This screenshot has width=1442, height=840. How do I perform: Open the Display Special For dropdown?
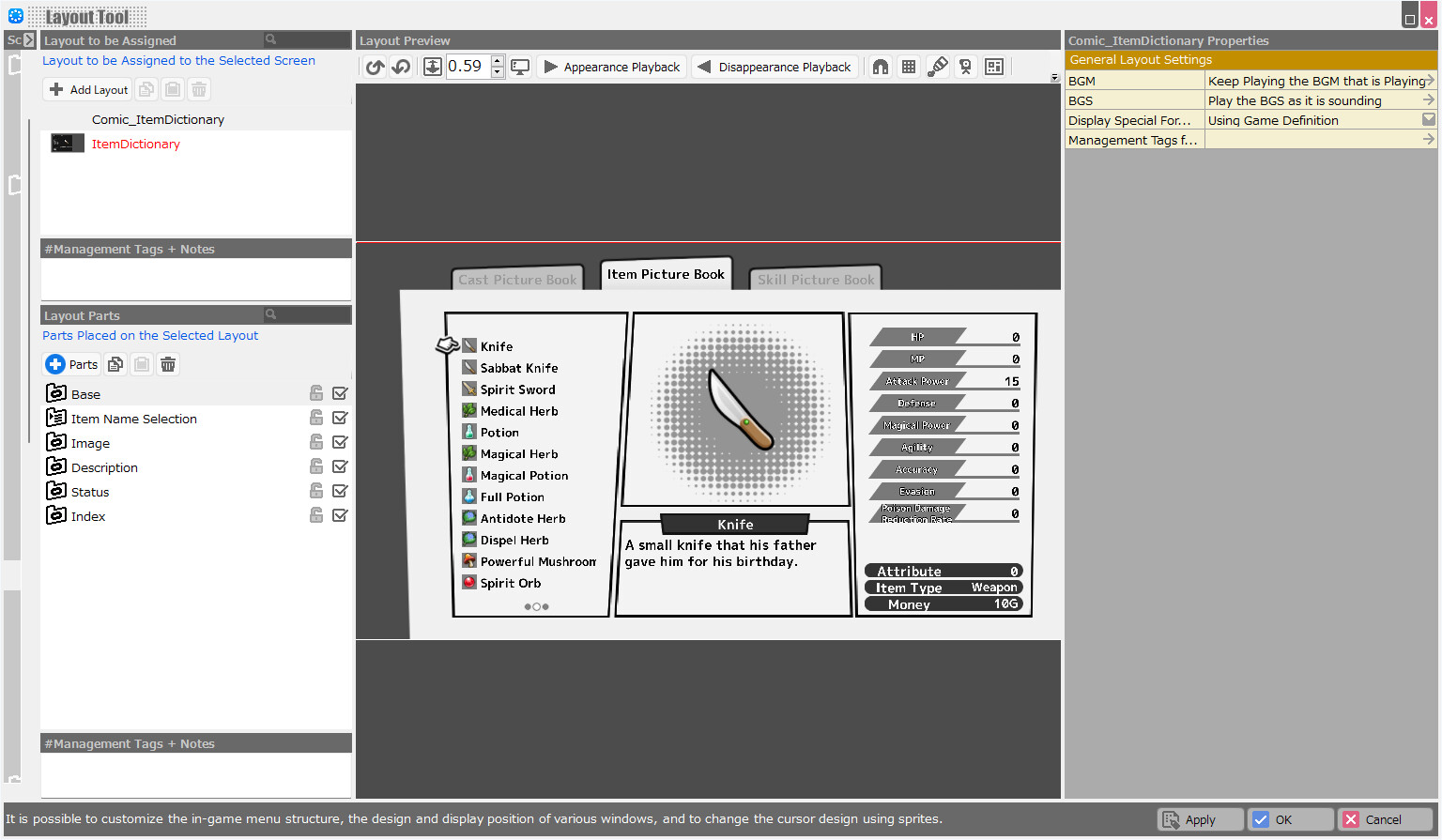pos(1429,120)
